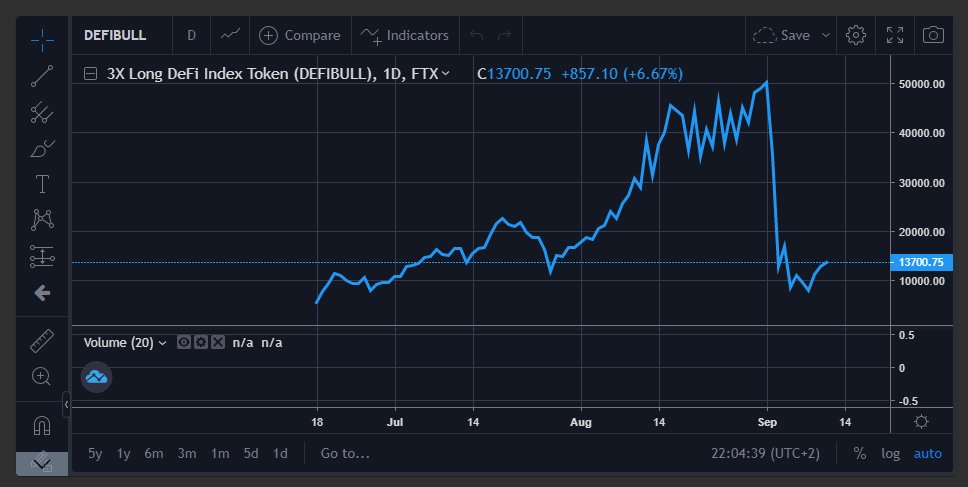This screenshot has height=487, width=968.
Task: Select the text annotation tool
Action: [42, 184]
